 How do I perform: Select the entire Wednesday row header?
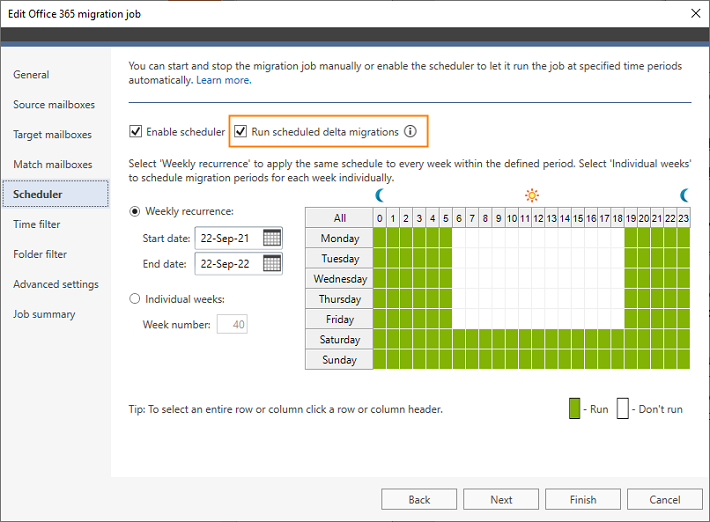point(339,279)
